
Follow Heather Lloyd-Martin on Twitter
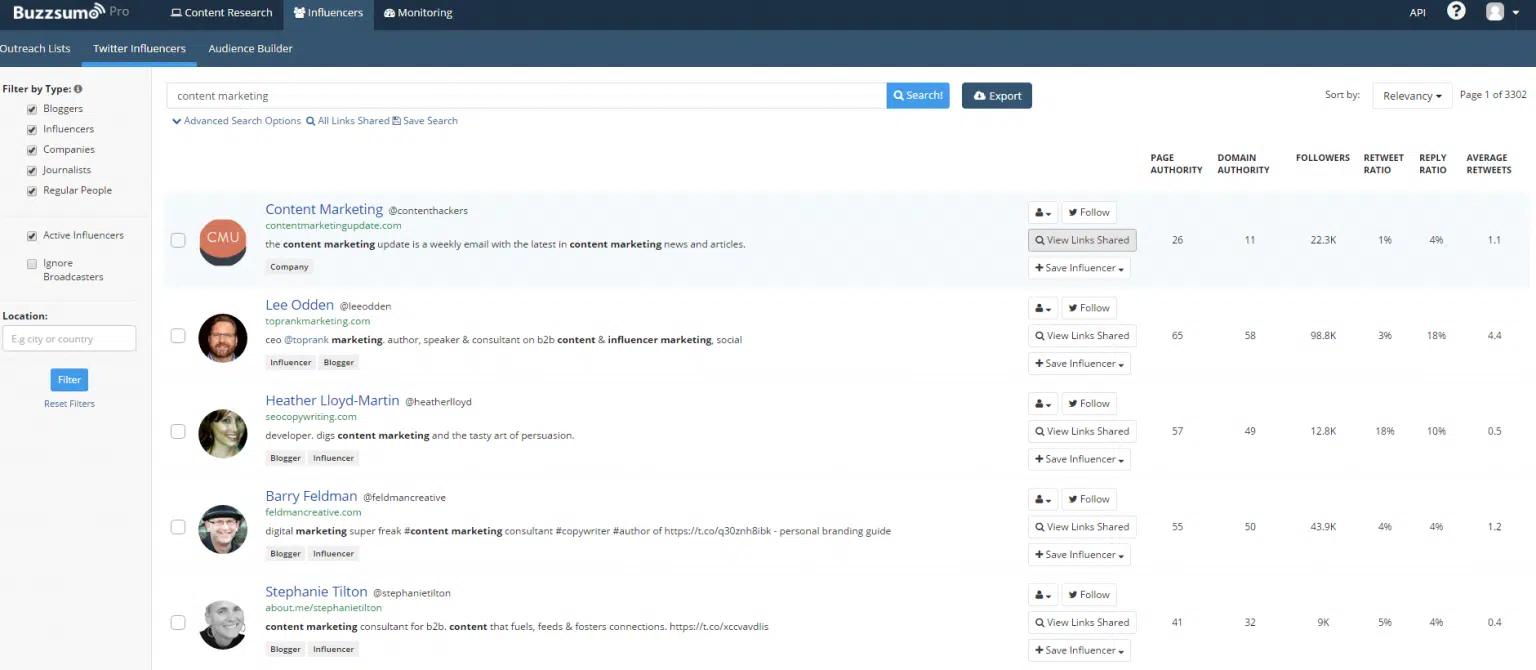coord(1089,404)
